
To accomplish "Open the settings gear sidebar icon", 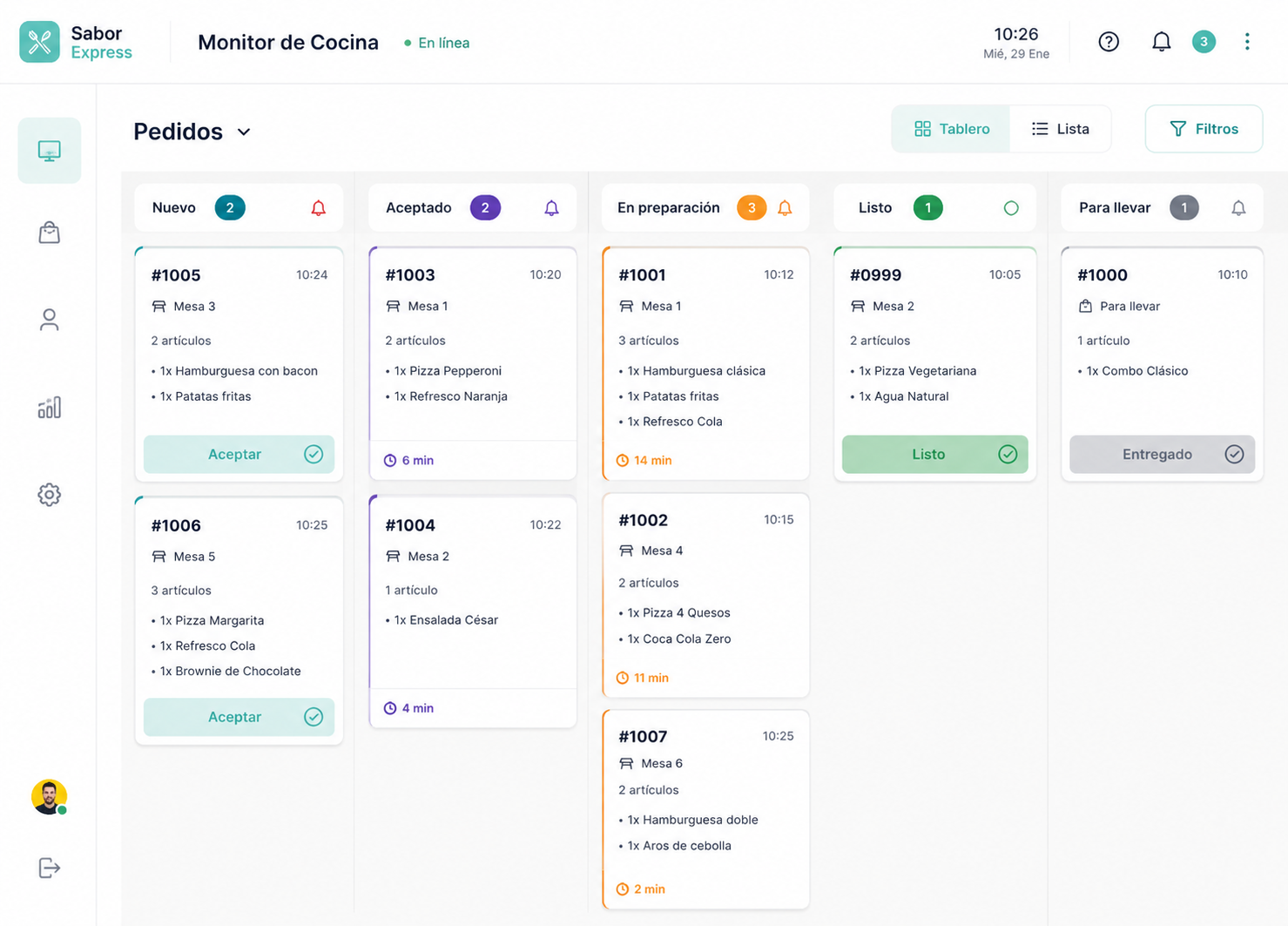I will 50,495.
